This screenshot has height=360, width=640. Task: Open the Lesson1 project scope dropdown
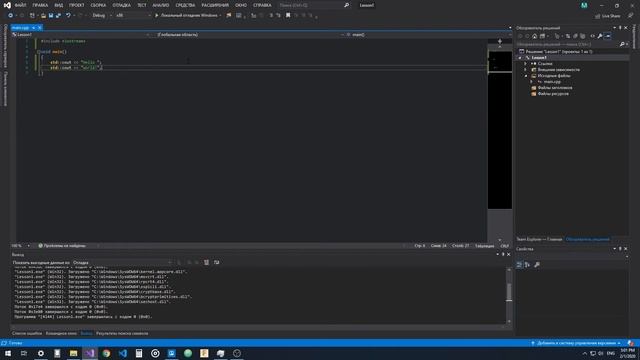coord(81,35)
